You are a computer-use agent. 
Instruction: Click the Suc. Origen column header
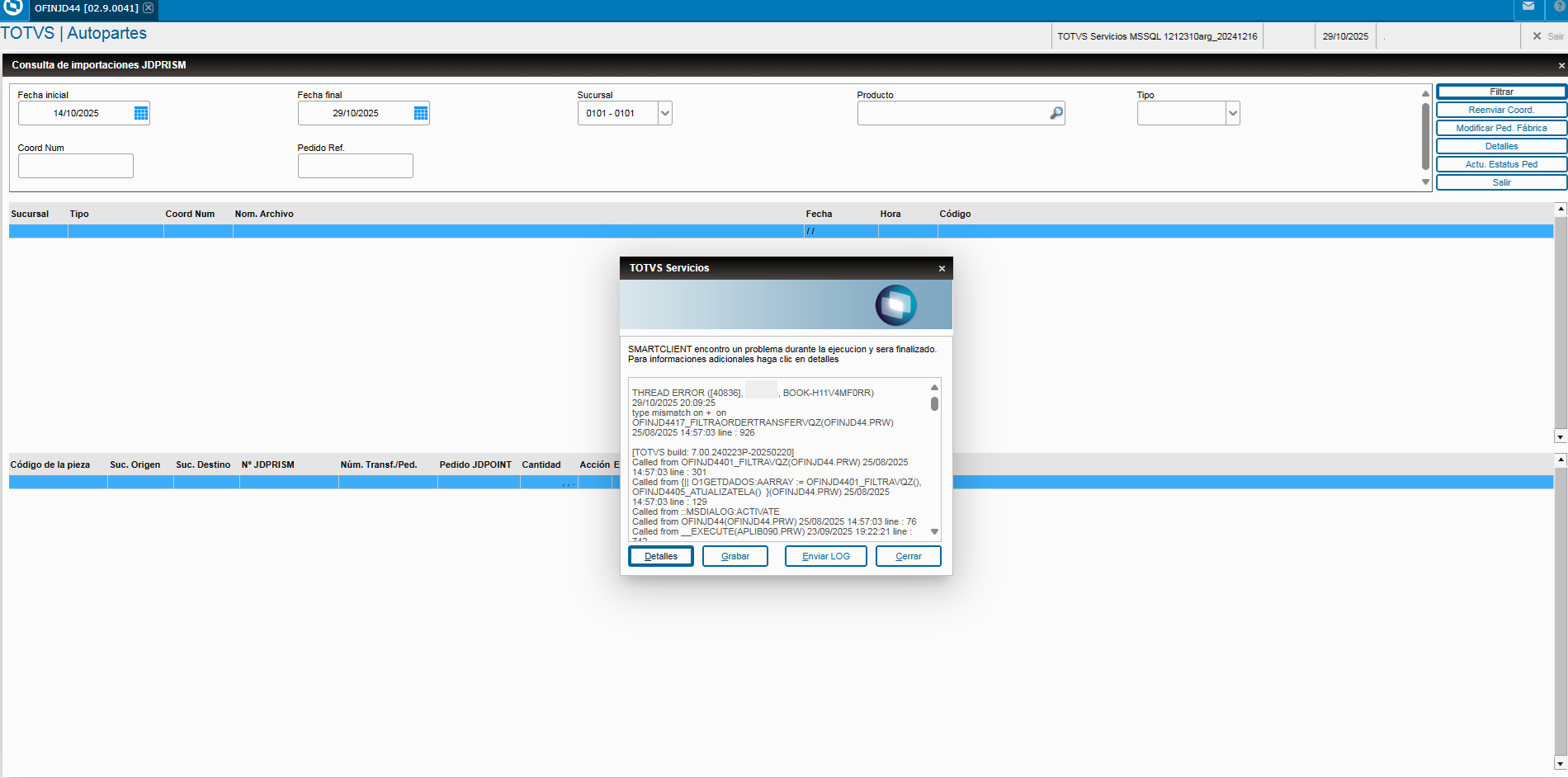click(x=135, y=464)
